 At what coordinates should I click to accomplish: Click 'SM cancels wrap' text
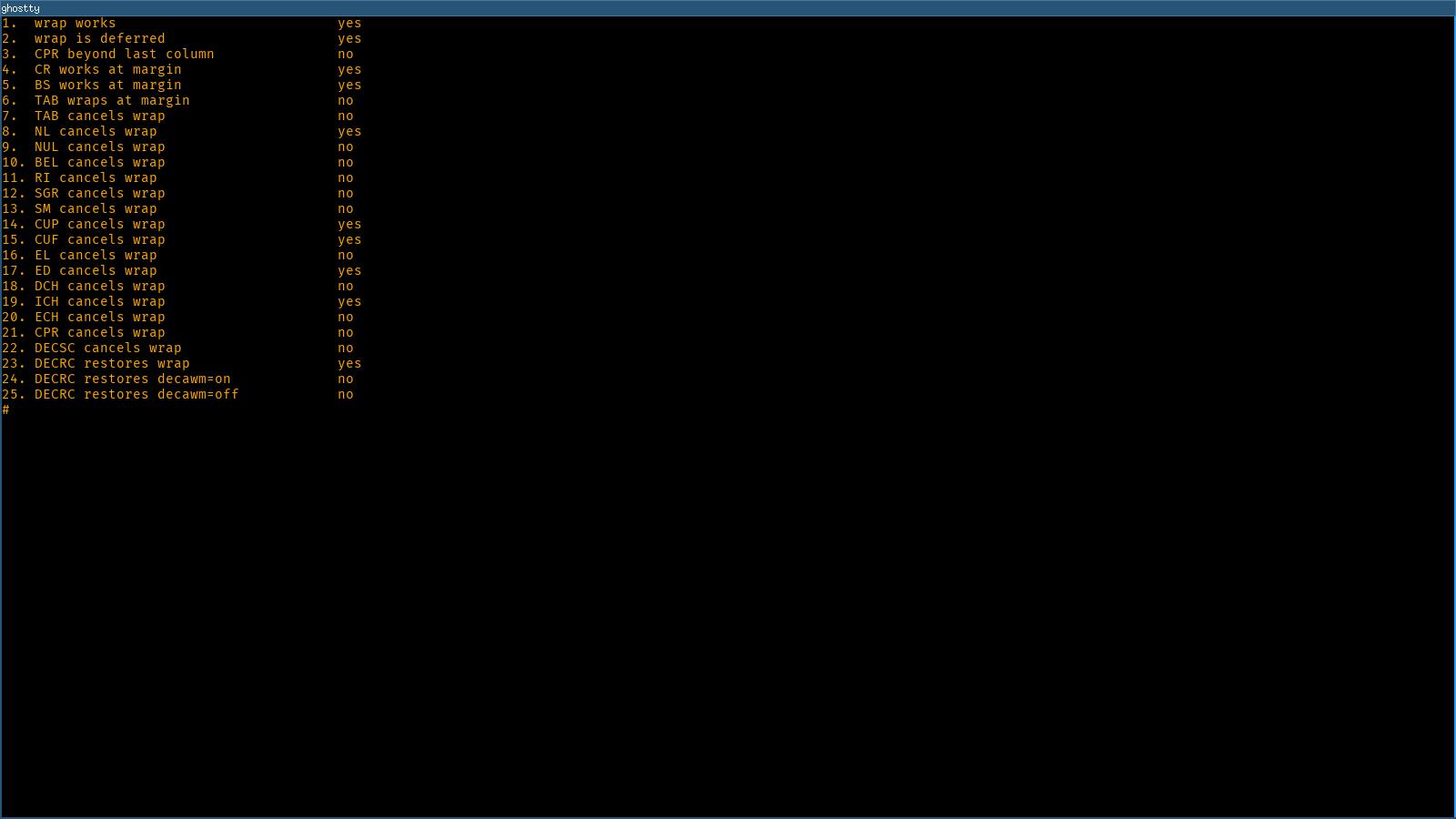pos(96,209)
